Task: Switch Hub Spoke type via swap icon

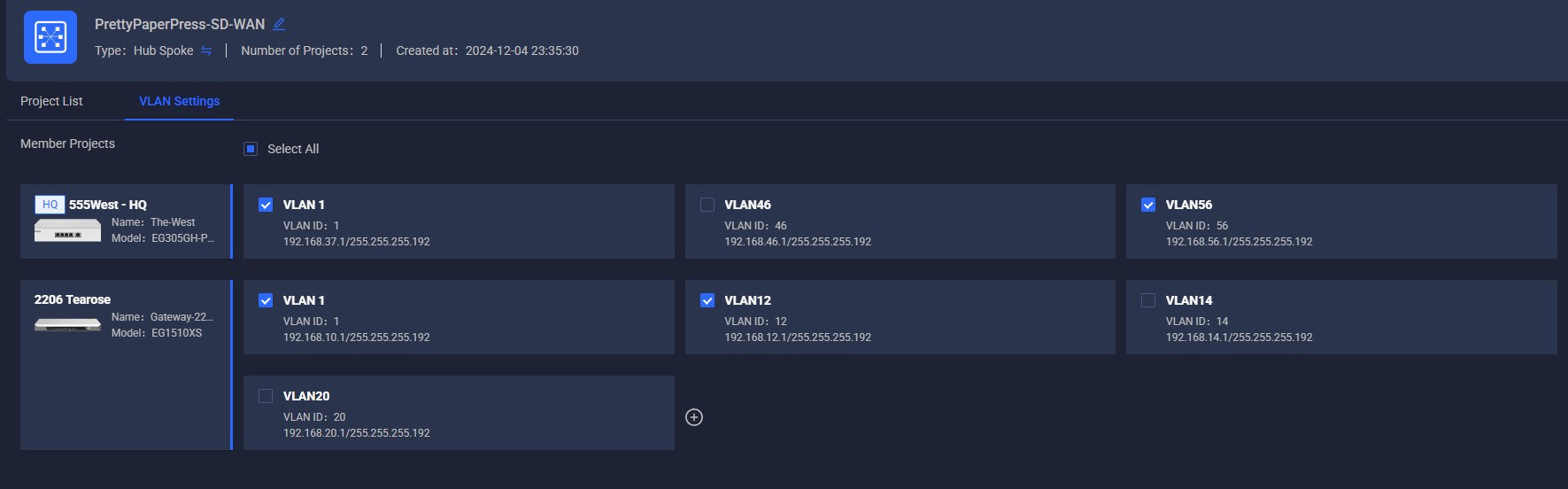Action: tap(206, 50)
